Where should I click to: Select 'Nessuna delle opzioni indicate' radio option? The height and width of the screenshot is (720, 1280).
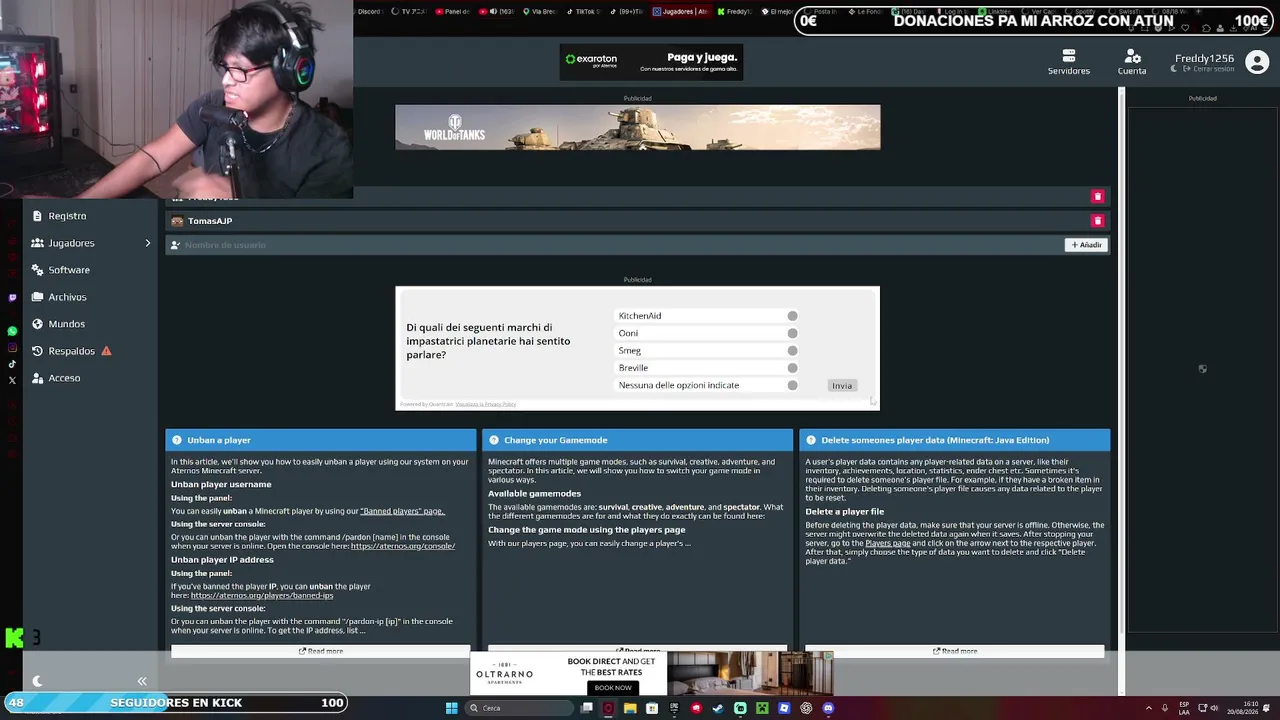(792, 385)
